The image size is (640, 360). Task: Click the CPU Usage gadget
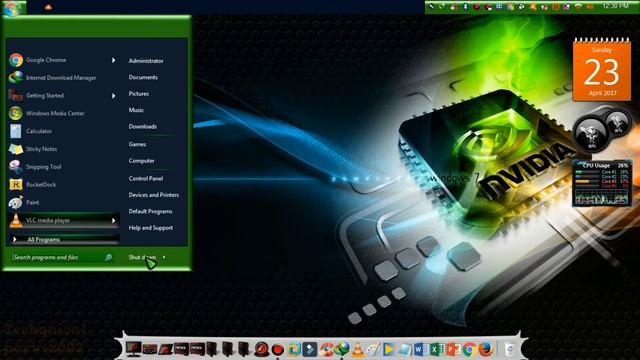602,183
